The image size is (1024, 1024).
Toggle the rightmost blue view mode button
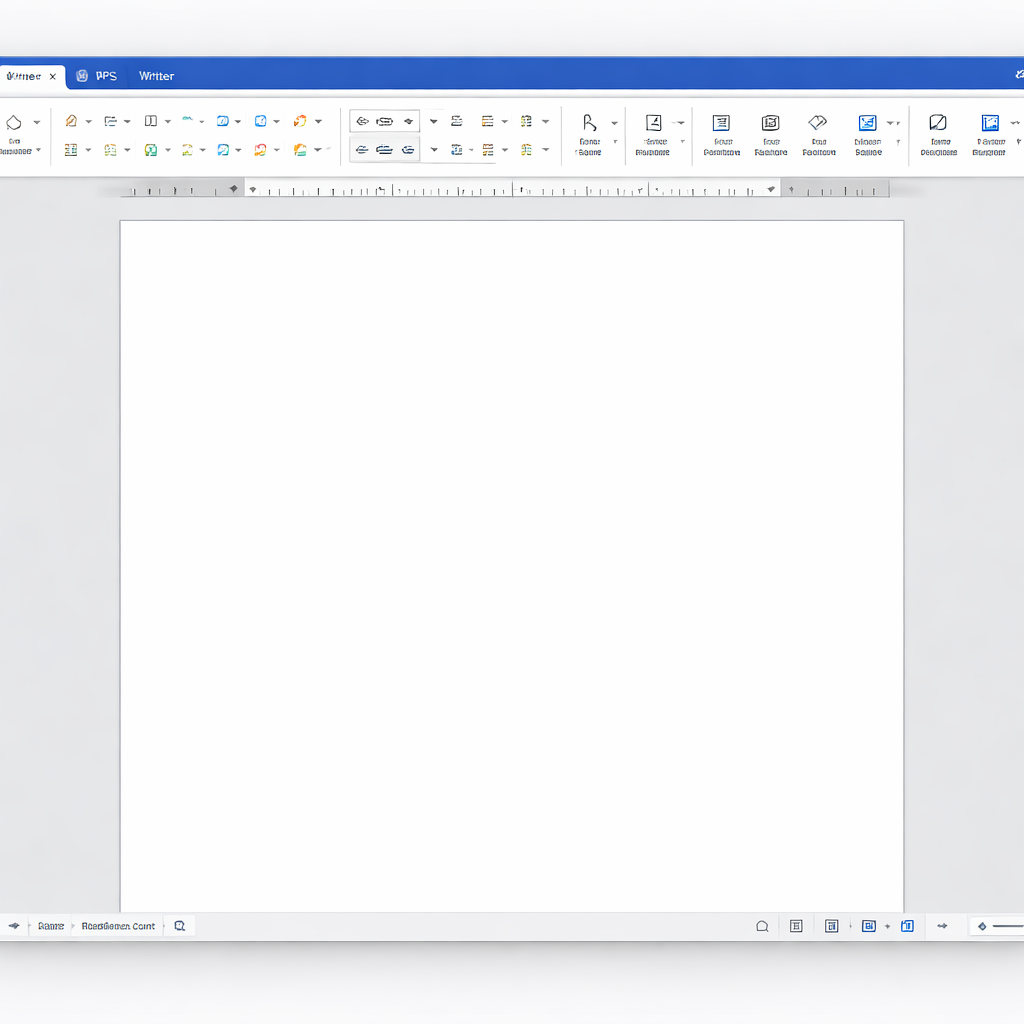907,926
